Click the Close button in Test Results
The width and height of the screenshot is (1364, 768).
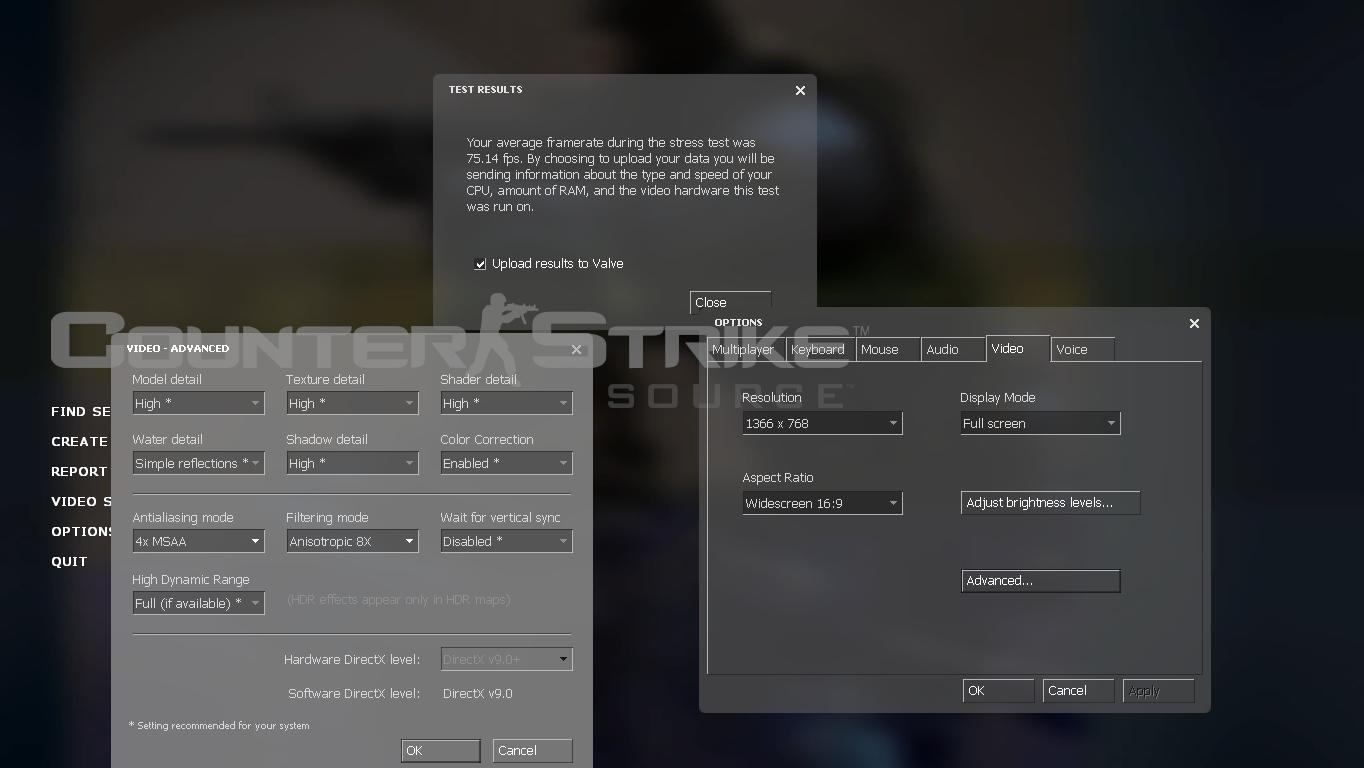point(730,302)
